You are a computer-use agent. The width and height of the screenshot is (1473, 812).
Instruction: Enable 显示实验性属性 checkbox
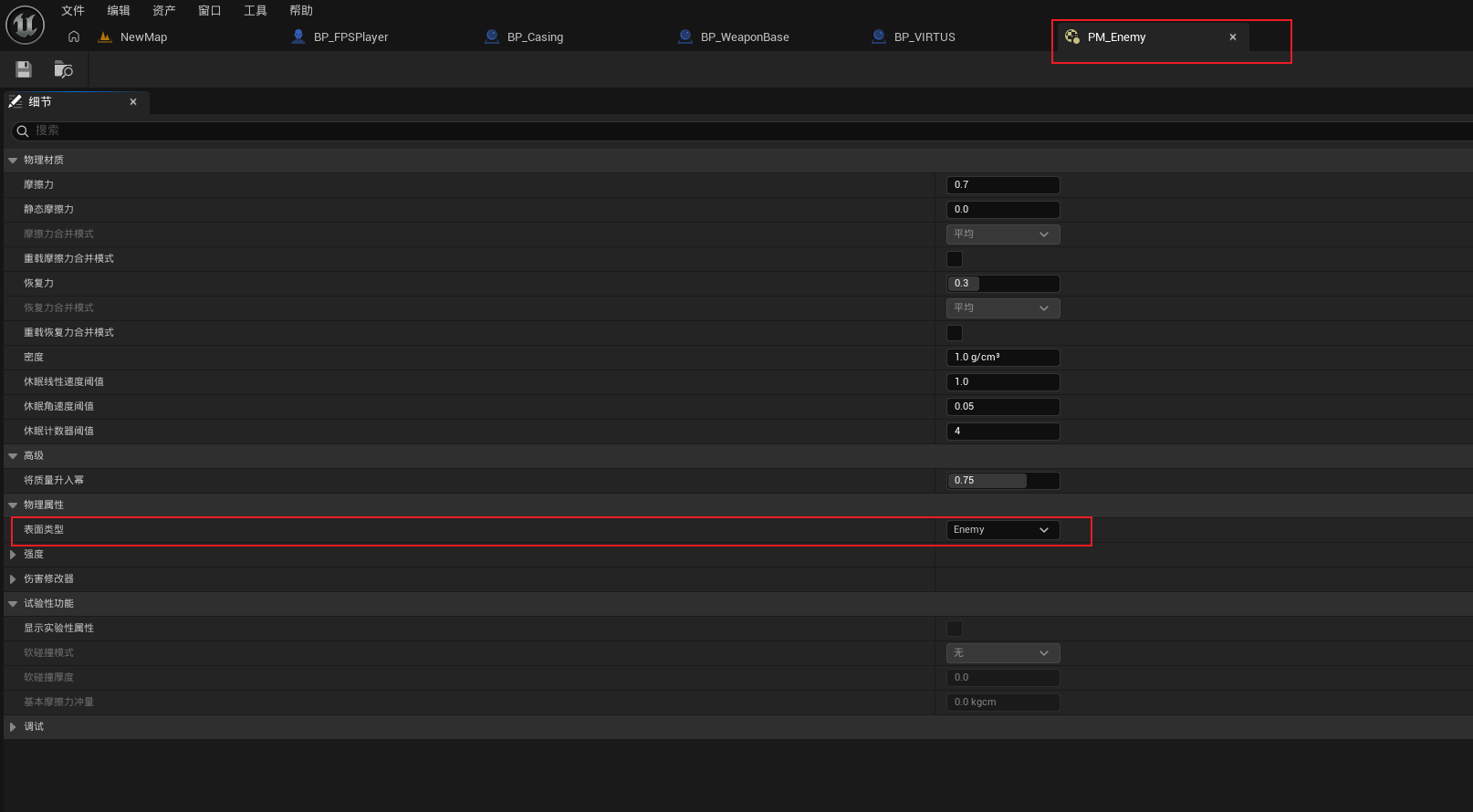[955, 629]
